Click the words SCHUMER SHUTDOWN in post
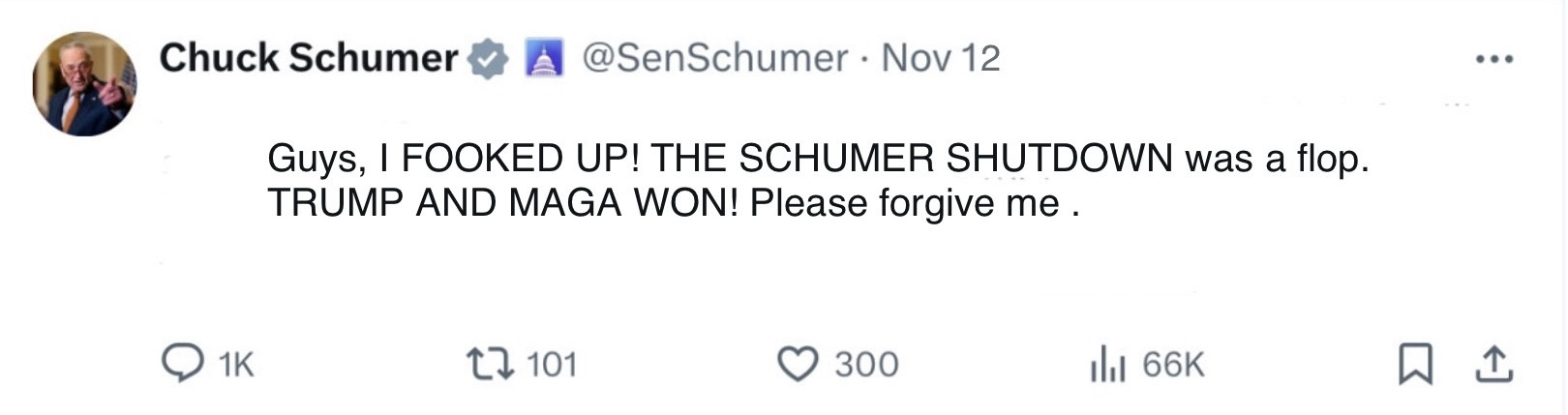Viewport: 1568px width, 415px height. (x=955, y=159)
